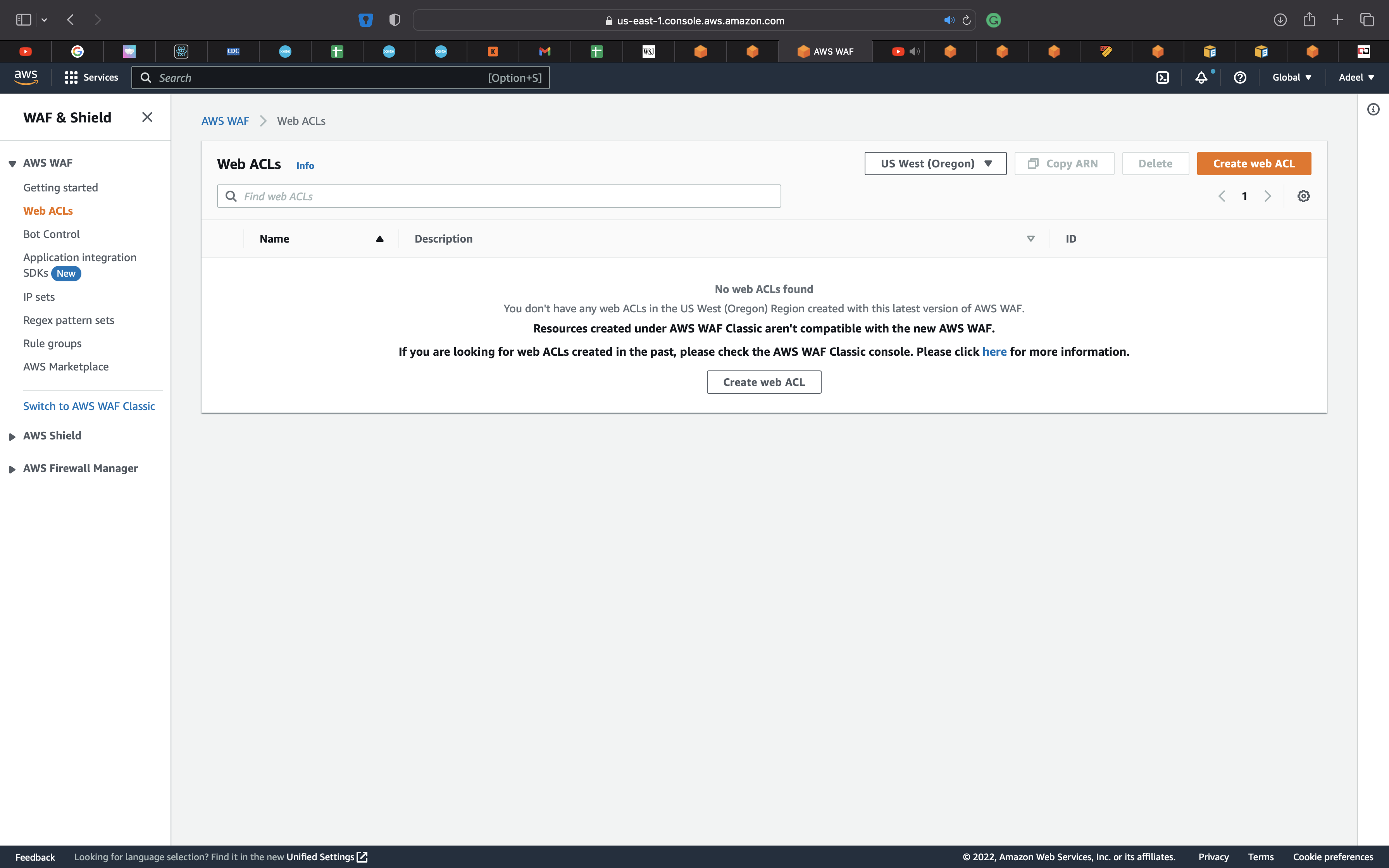Viewport: 1389px width, 868px height.
Task: Close the WAF & Shield navigation panel
Action: [x=147, y=117]
